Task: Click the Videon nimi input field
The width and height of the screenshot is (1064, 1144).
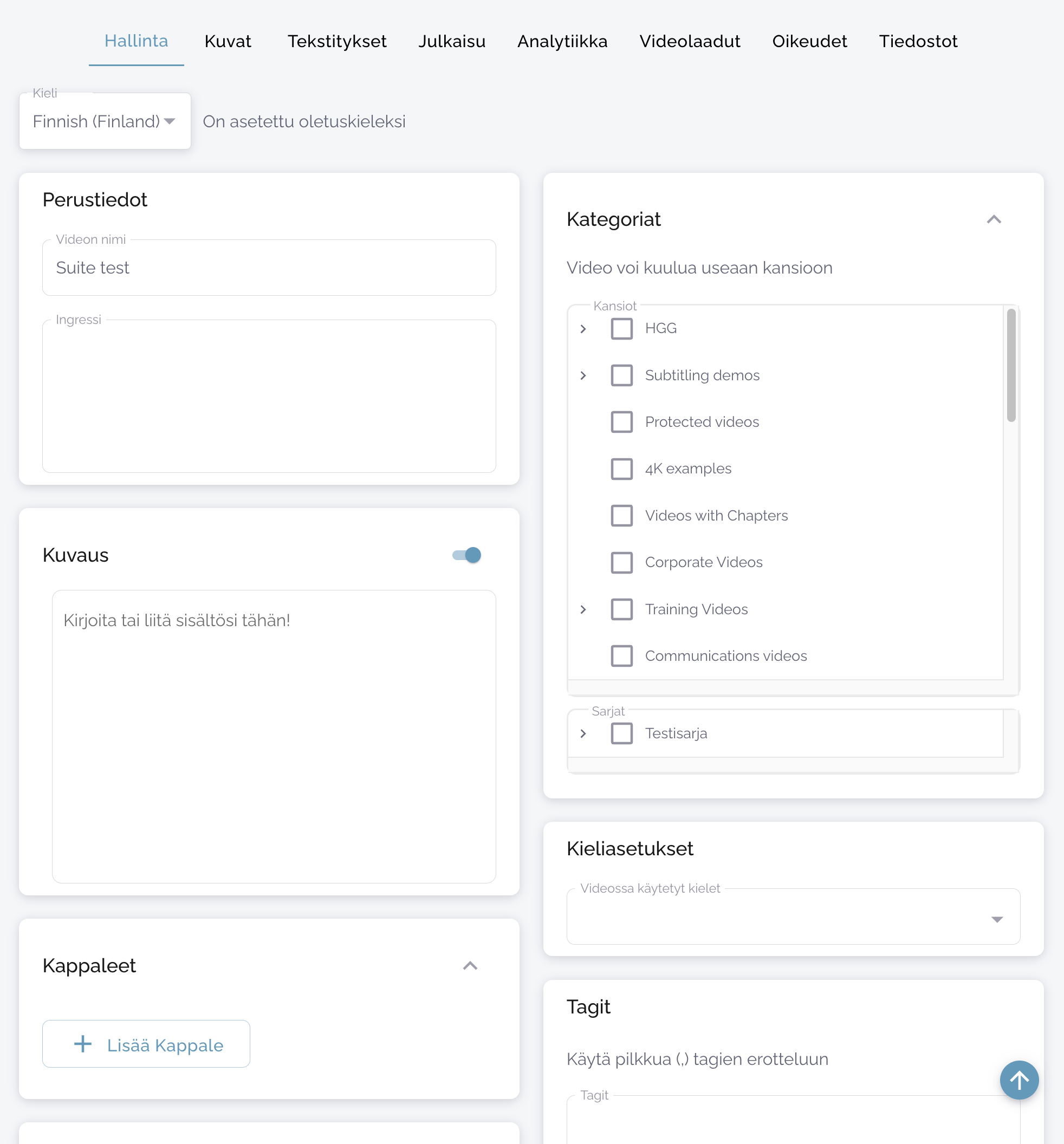Action: [269, 268]
